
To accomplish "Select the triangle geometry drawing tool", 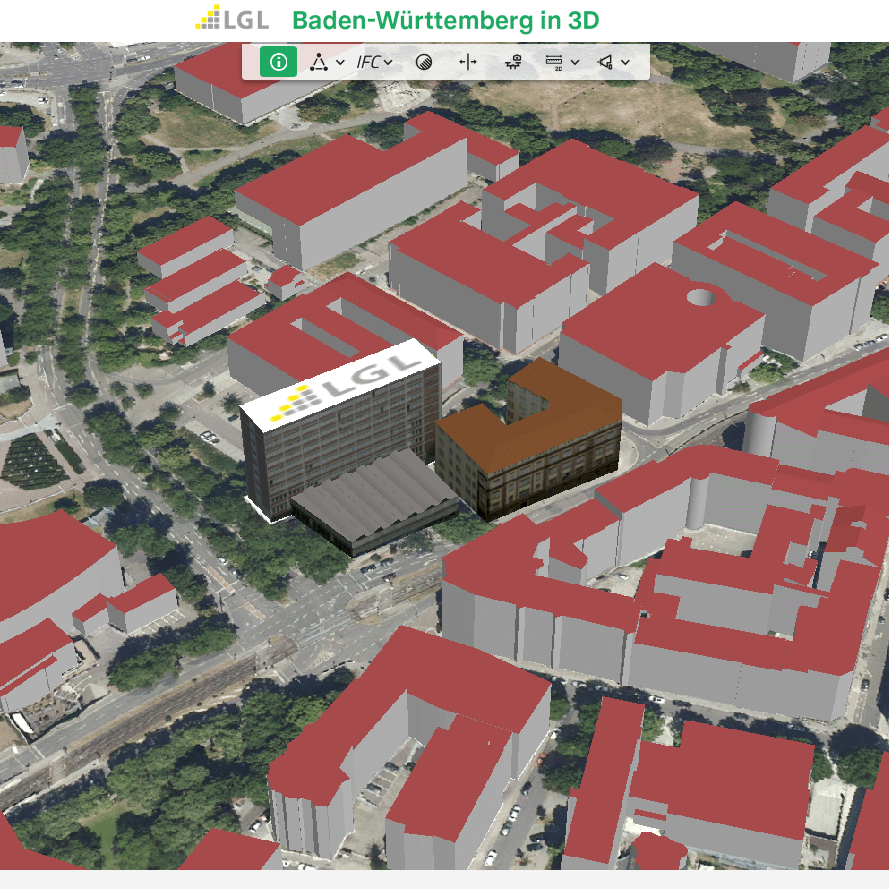I will tap(318, 62).
